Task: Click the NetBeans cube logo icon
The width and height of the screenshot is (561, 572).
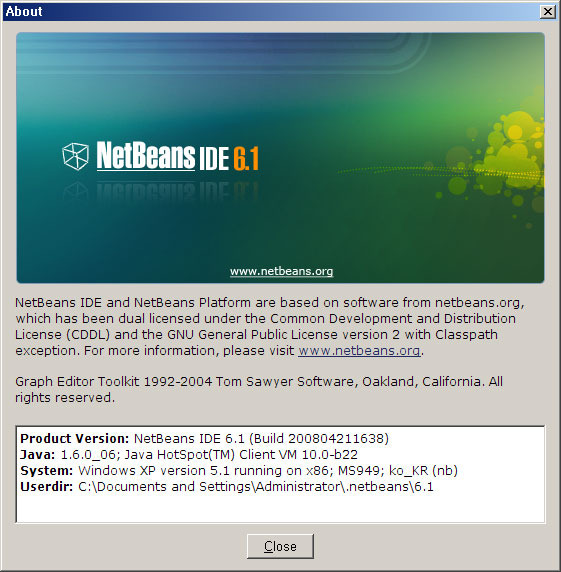Action: 76,156
